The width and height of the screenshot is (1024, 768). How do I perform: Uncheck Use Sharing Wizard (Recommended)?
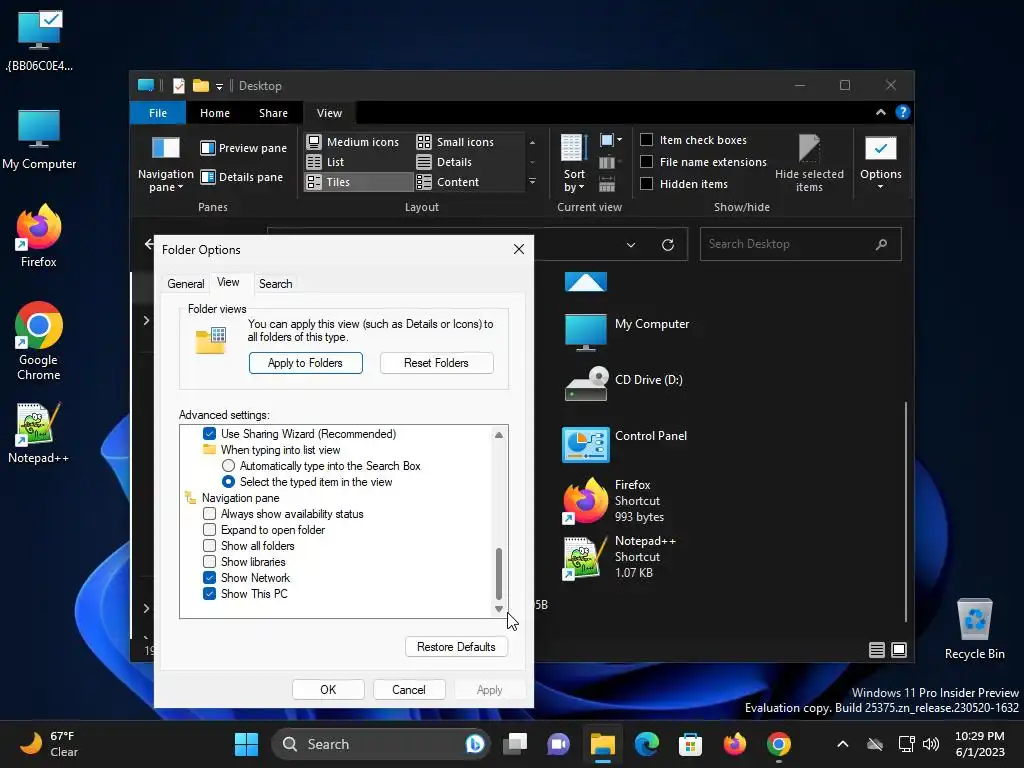[x=210, y=434]
